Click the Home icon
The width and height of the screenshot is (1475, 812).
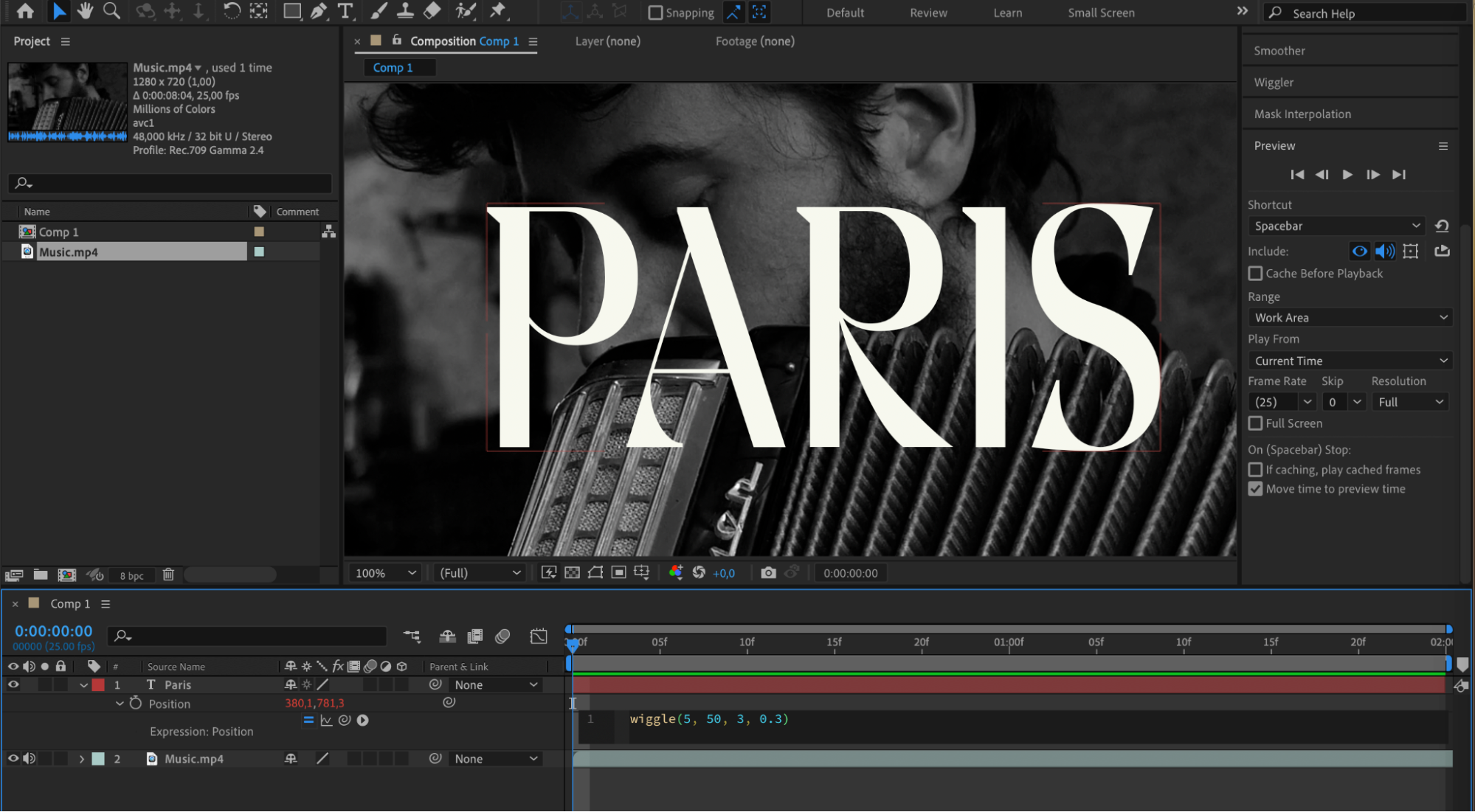(x=24, y=11)
